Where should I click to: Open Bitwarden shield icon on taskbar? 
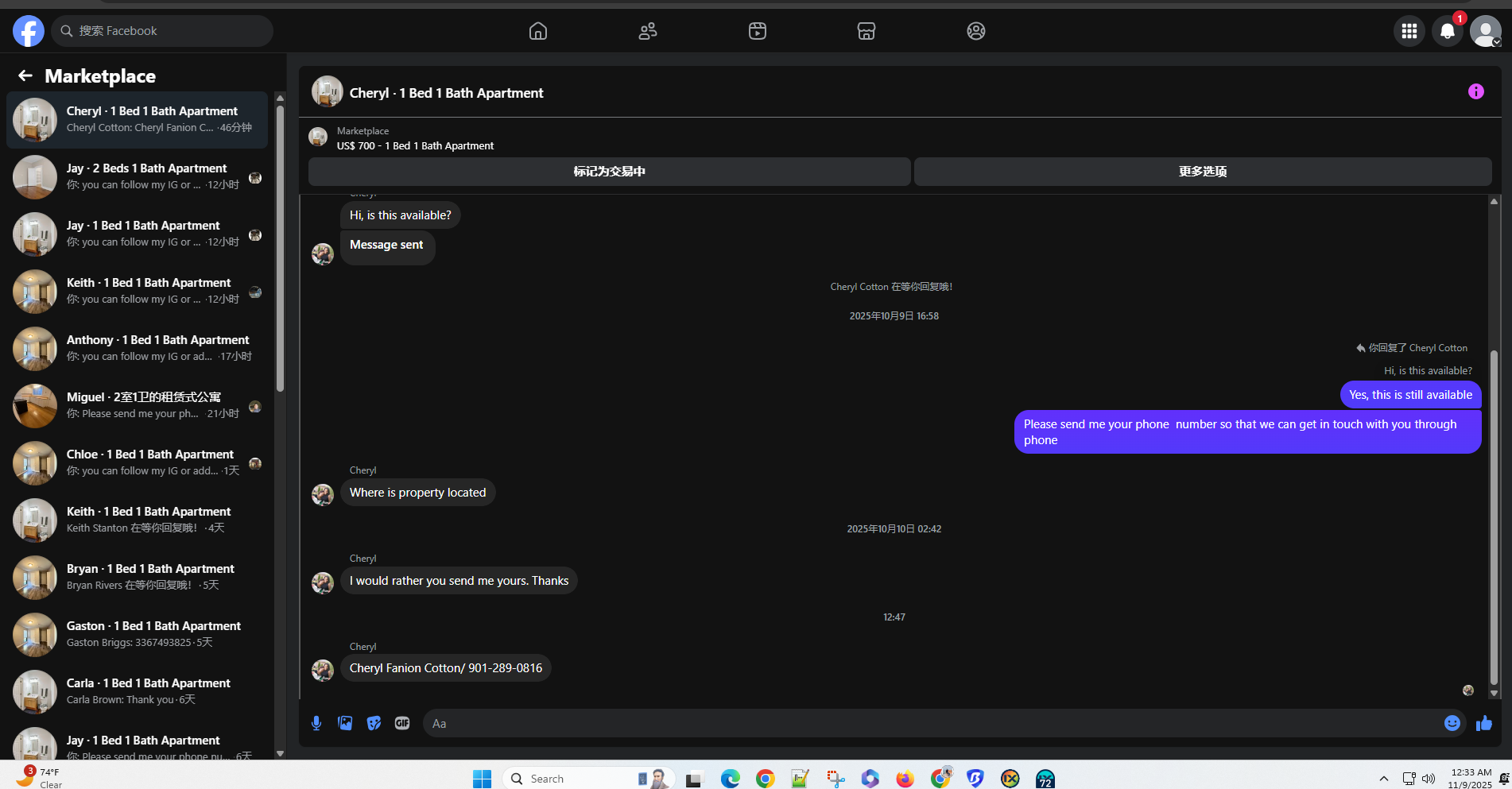click(975, 779)
